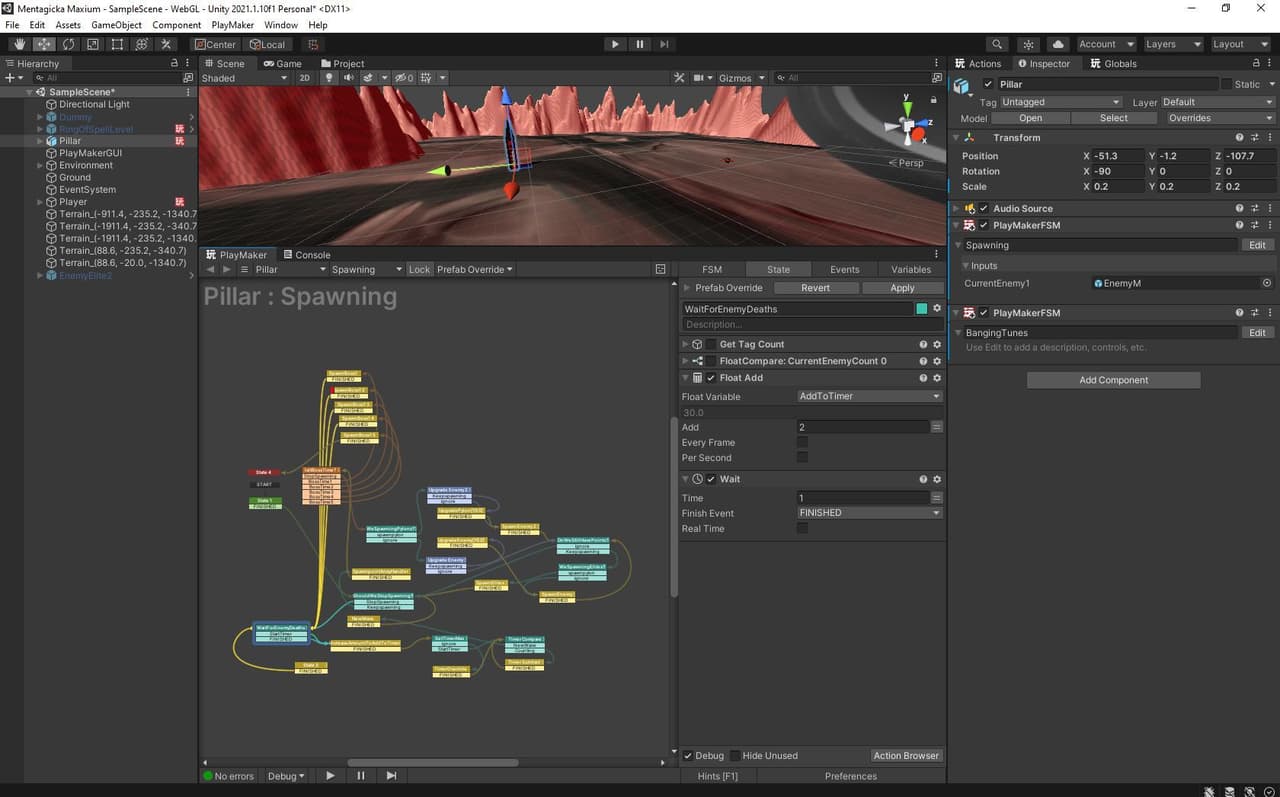Select the Rotate tool
1280x797 pixels.
coord(68,44)
